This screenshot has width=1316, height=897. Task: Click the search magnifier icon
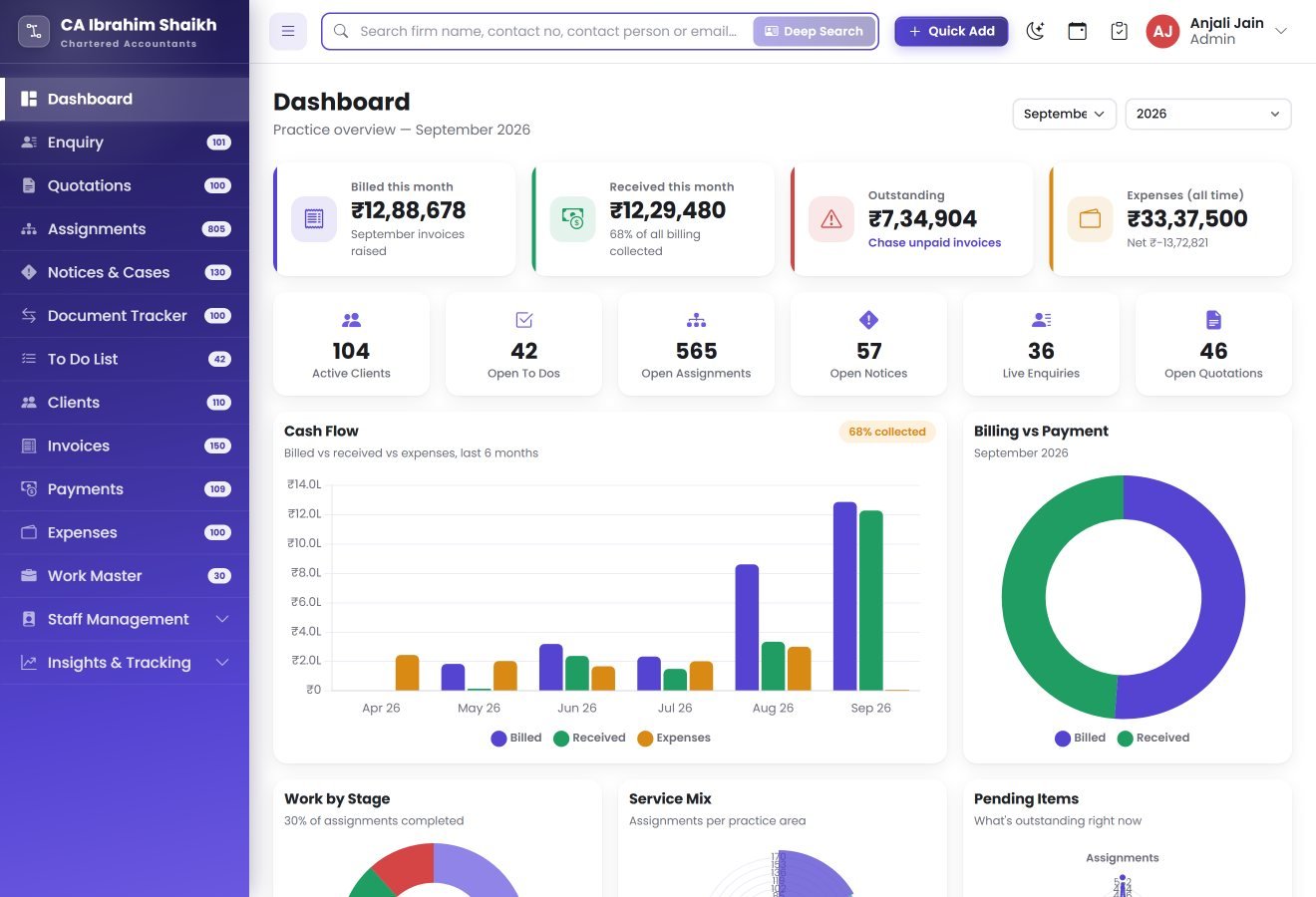pyautogui.click(x=341, y=31)
